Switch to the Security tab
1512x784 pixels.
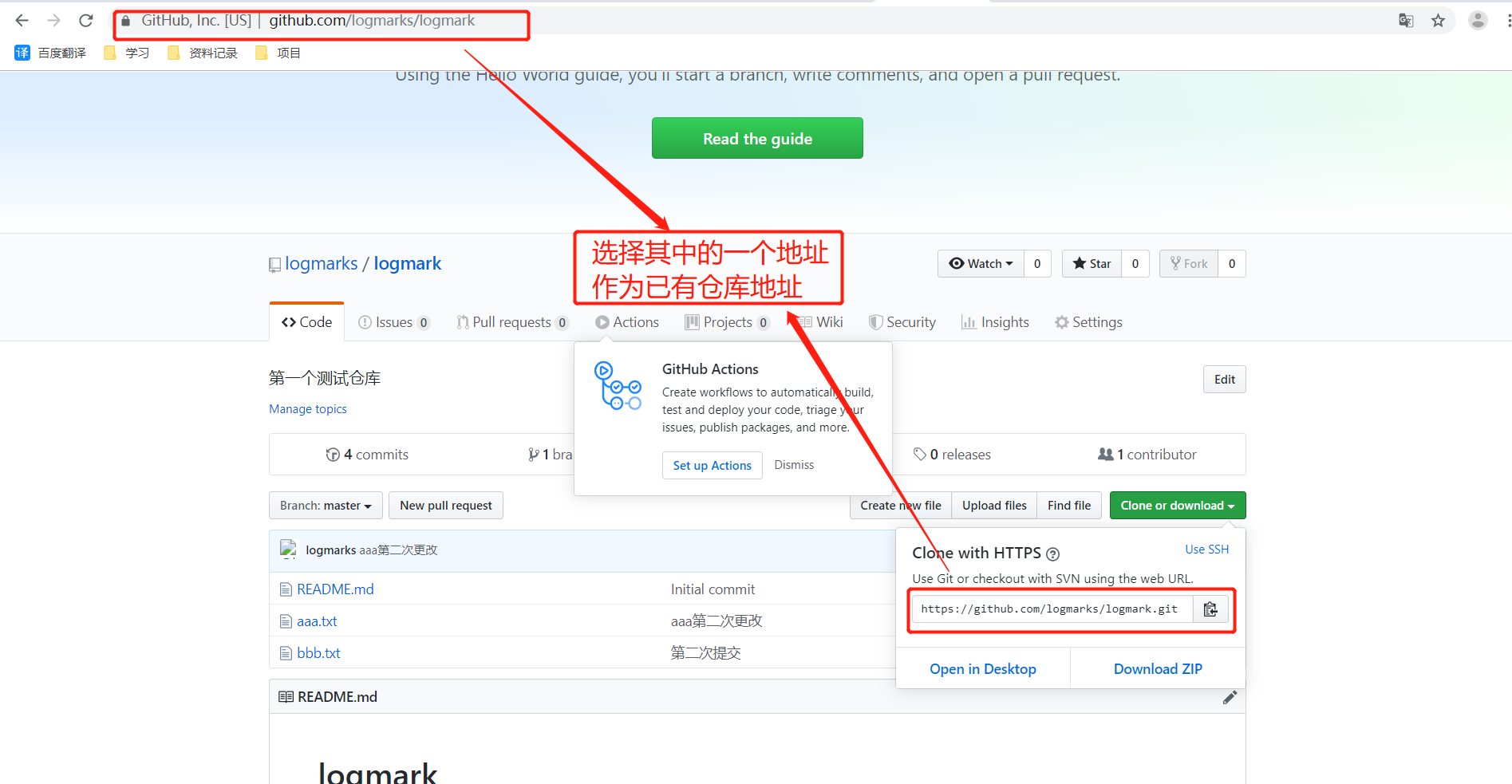click(902, 322)
